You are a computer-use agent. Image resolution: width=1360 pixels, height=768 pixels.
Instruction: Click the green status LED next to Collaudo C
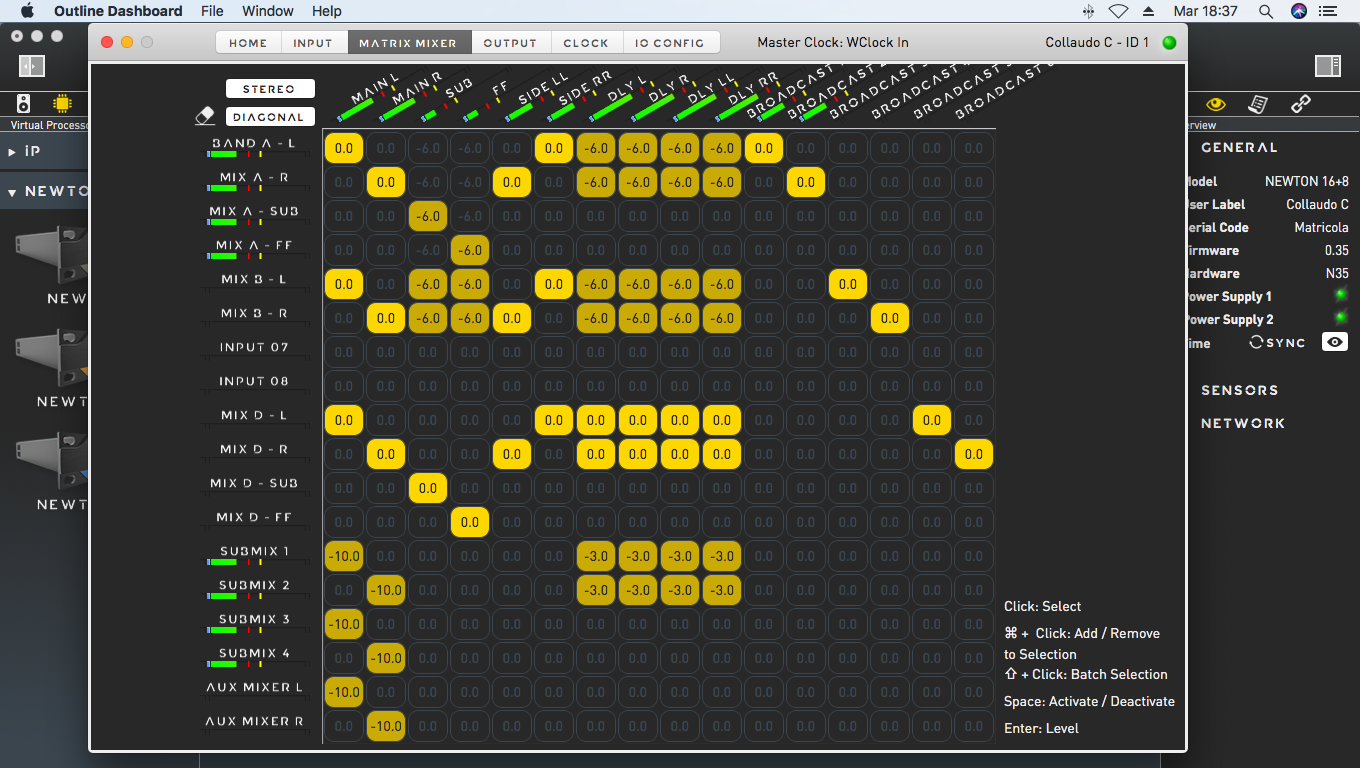click(x=1169, y=43)
